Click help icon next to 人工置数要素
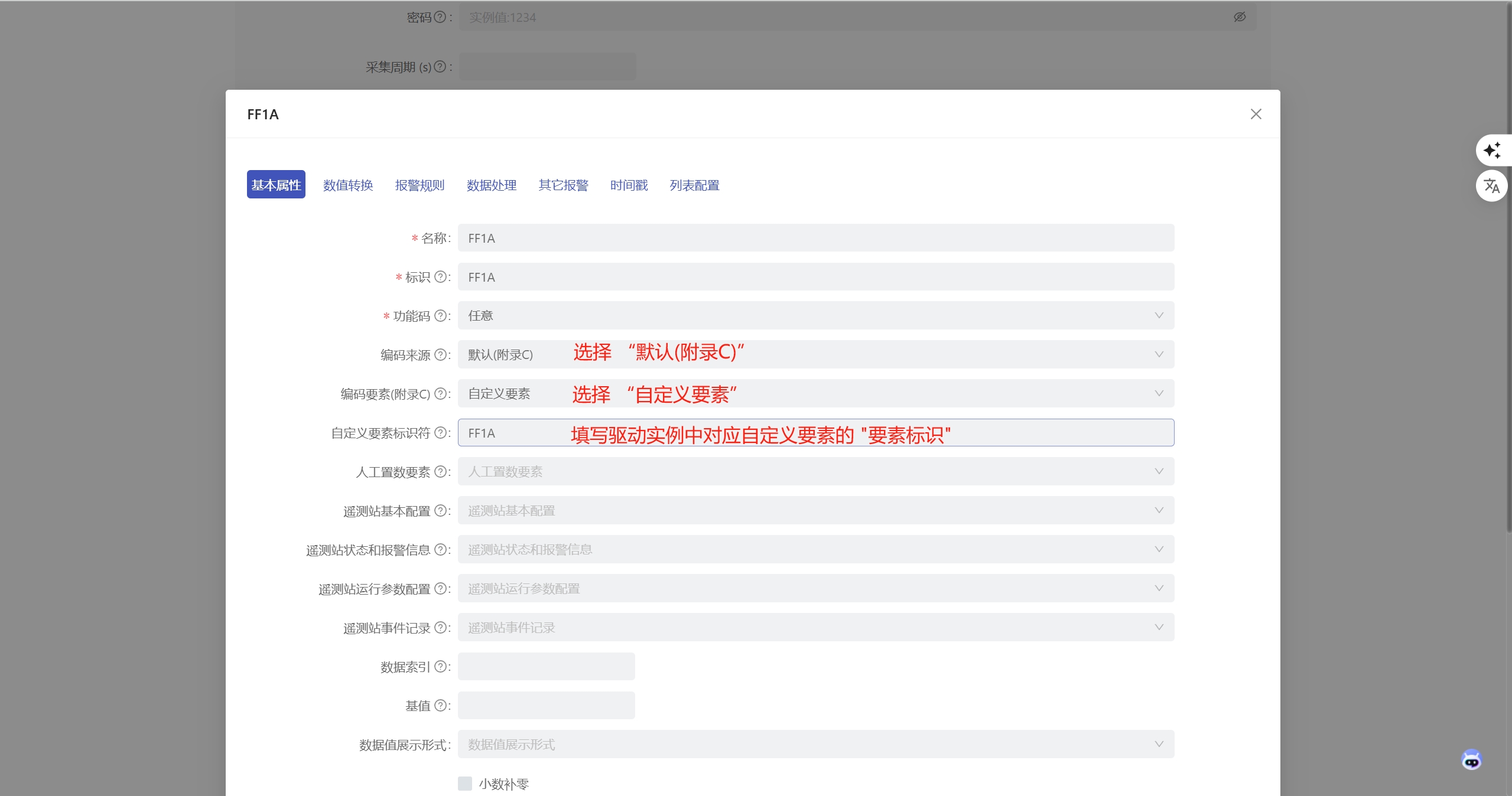The height and width of the screenshot is (796, 1512). 440,472
